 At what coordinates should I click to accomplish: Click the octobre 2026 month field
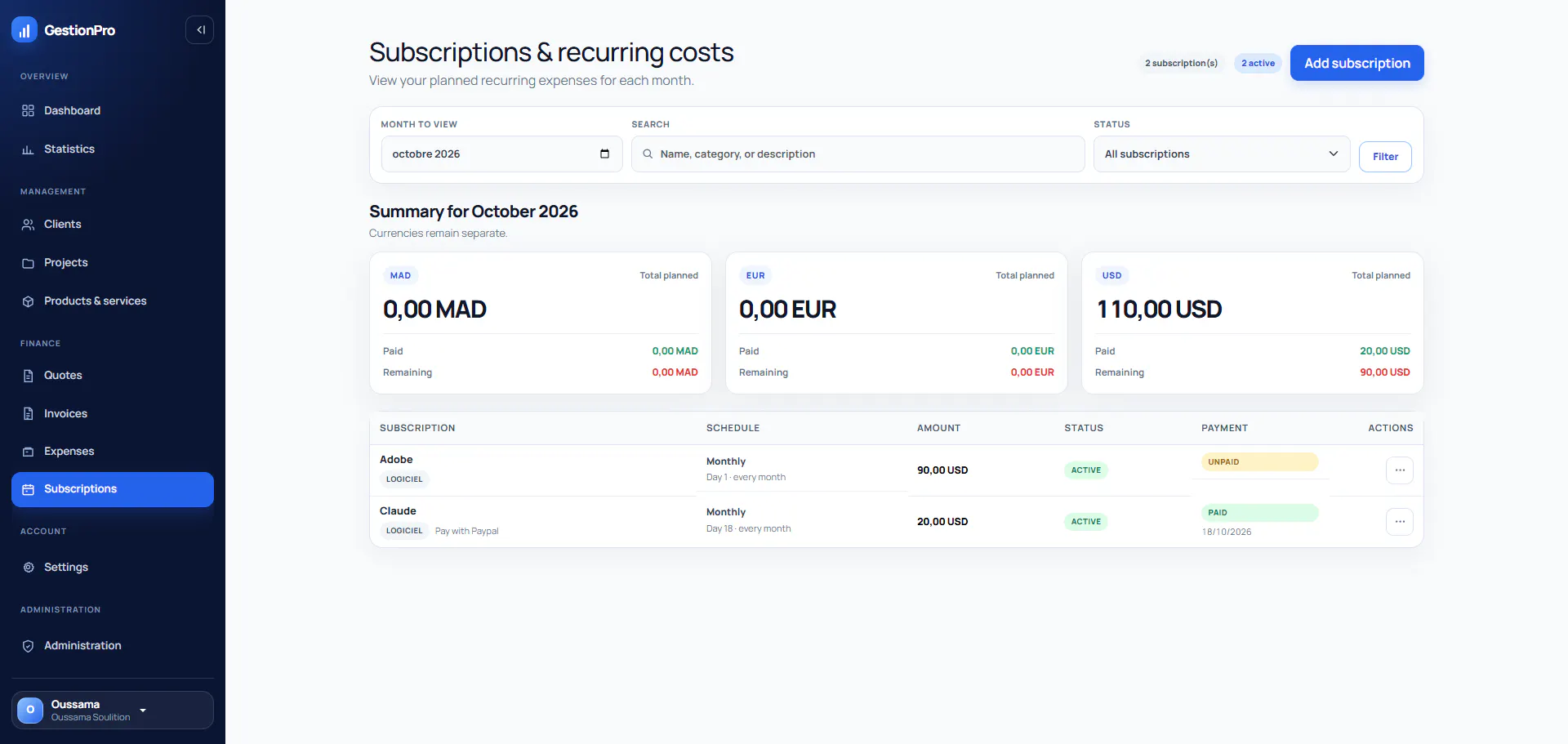tap(501, 154)
